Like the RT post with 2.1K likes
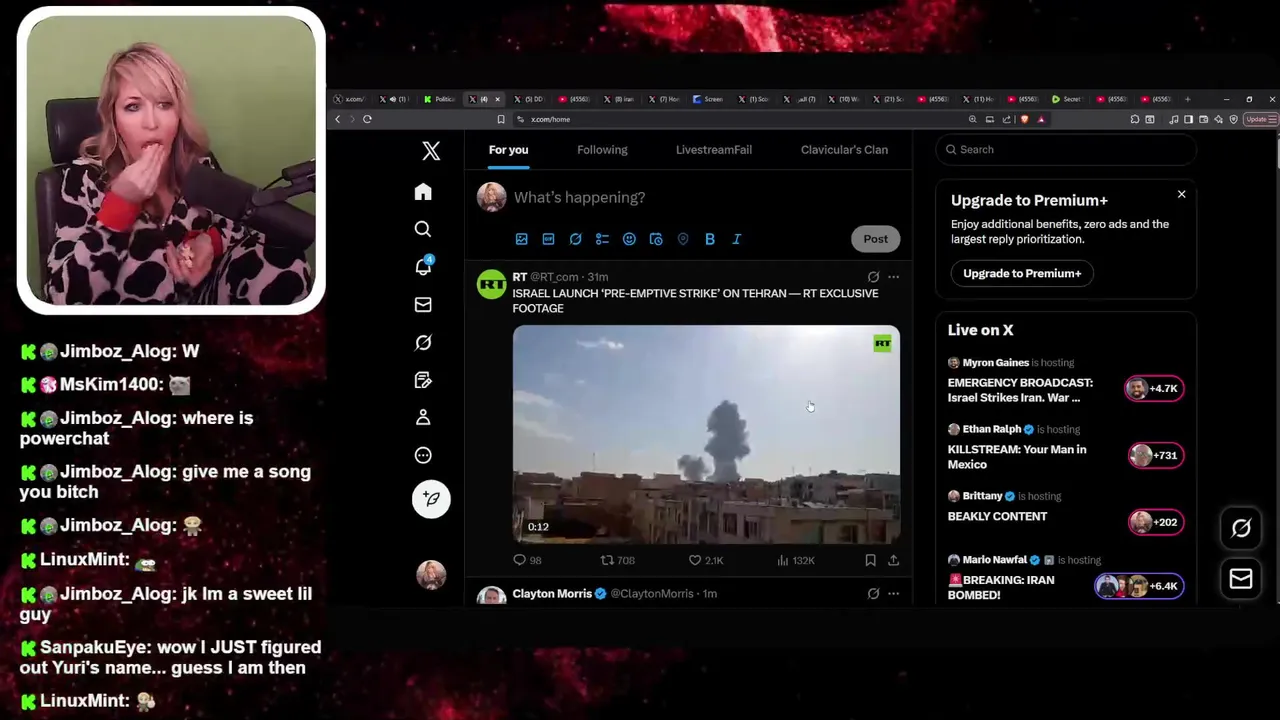Screen dimensions: 1280x720 pos(705,561)
